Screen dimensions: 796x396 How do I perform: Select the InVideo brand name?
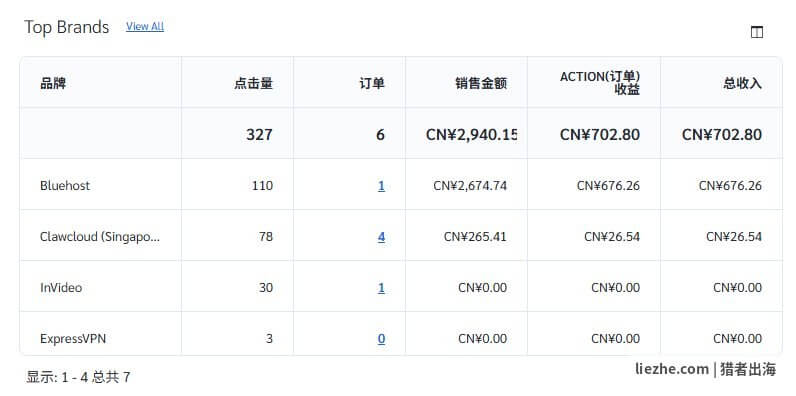point(61,288)
